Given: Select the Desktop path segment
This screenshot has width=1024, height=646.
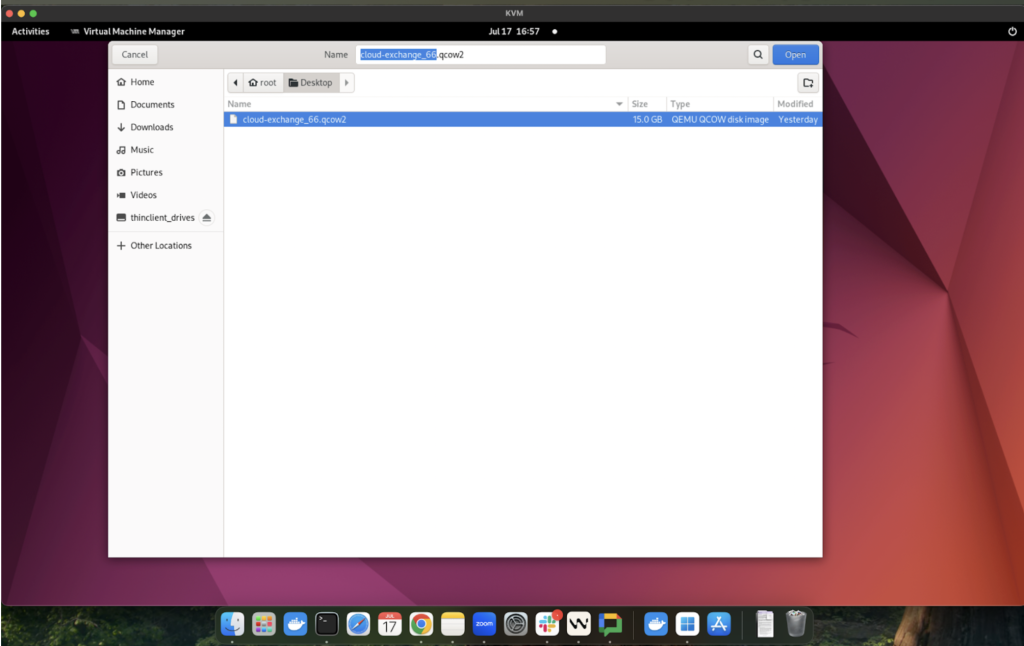Looking at the screenshot, I should 311,83.
